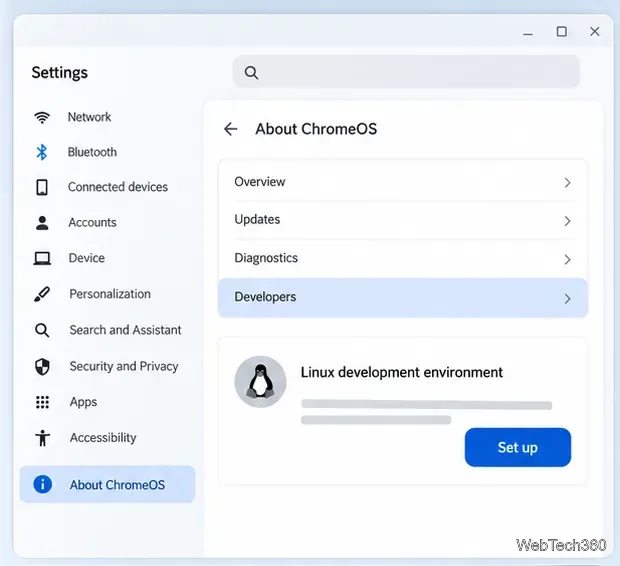Click the Linux penguin icon
The height and width of the screenshot is (566, 620).
tap(260, 382)
